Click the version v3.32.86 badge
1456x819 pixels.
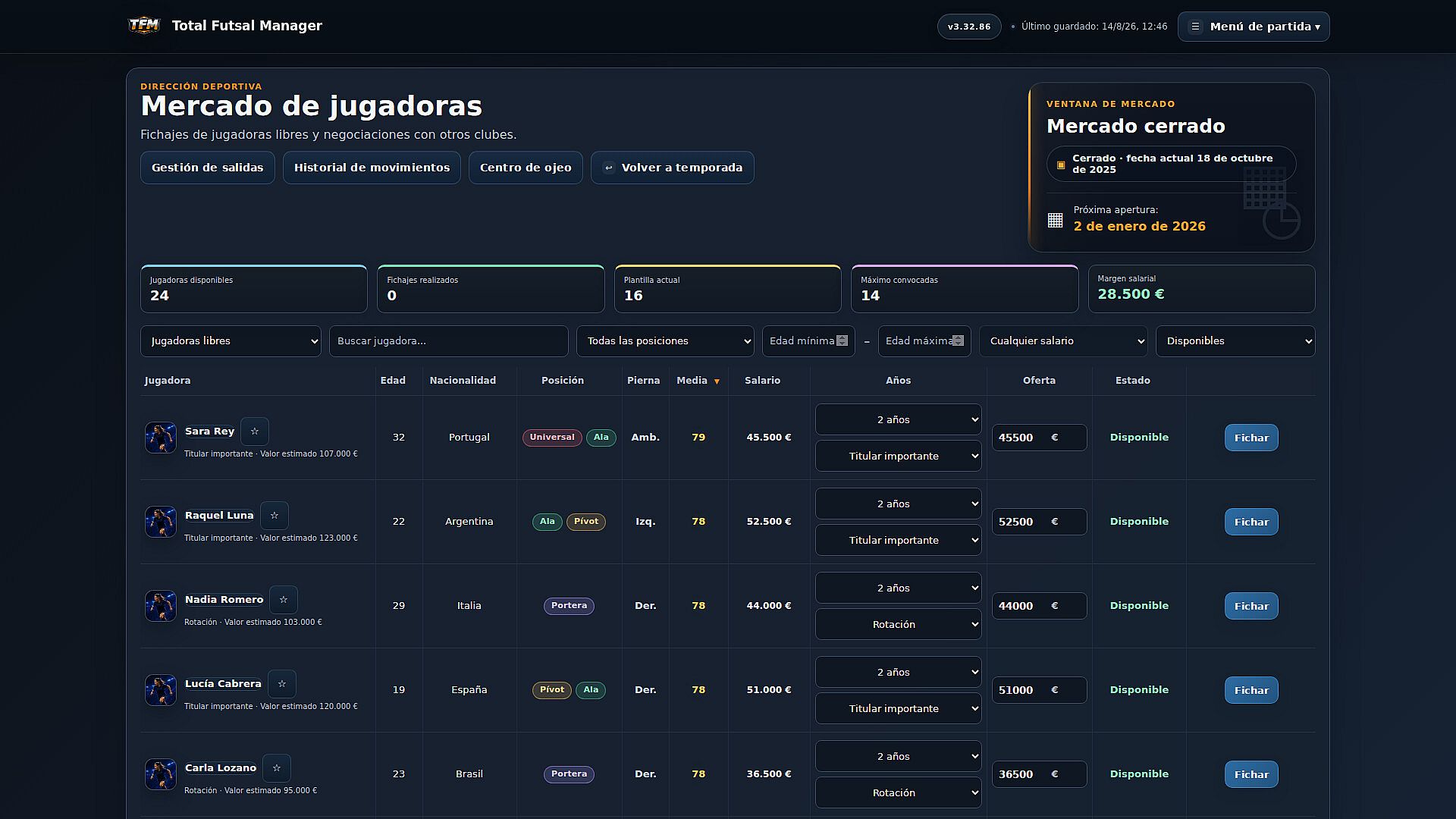click(969, 27)
